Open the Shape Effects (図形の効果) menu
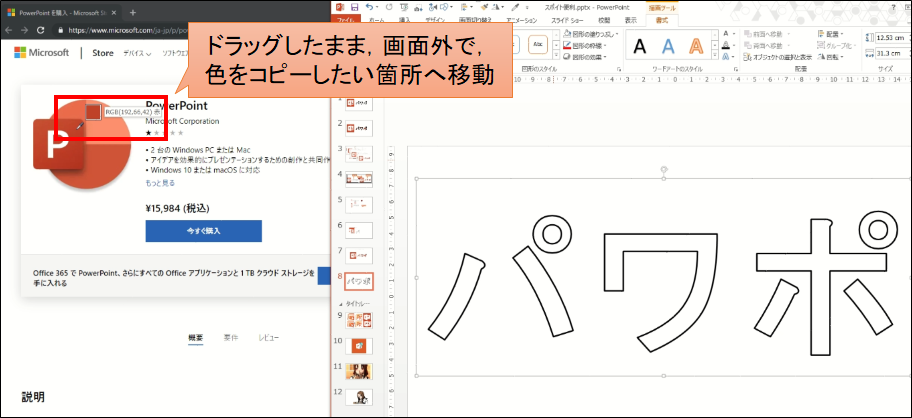 [x=585, y=56]
